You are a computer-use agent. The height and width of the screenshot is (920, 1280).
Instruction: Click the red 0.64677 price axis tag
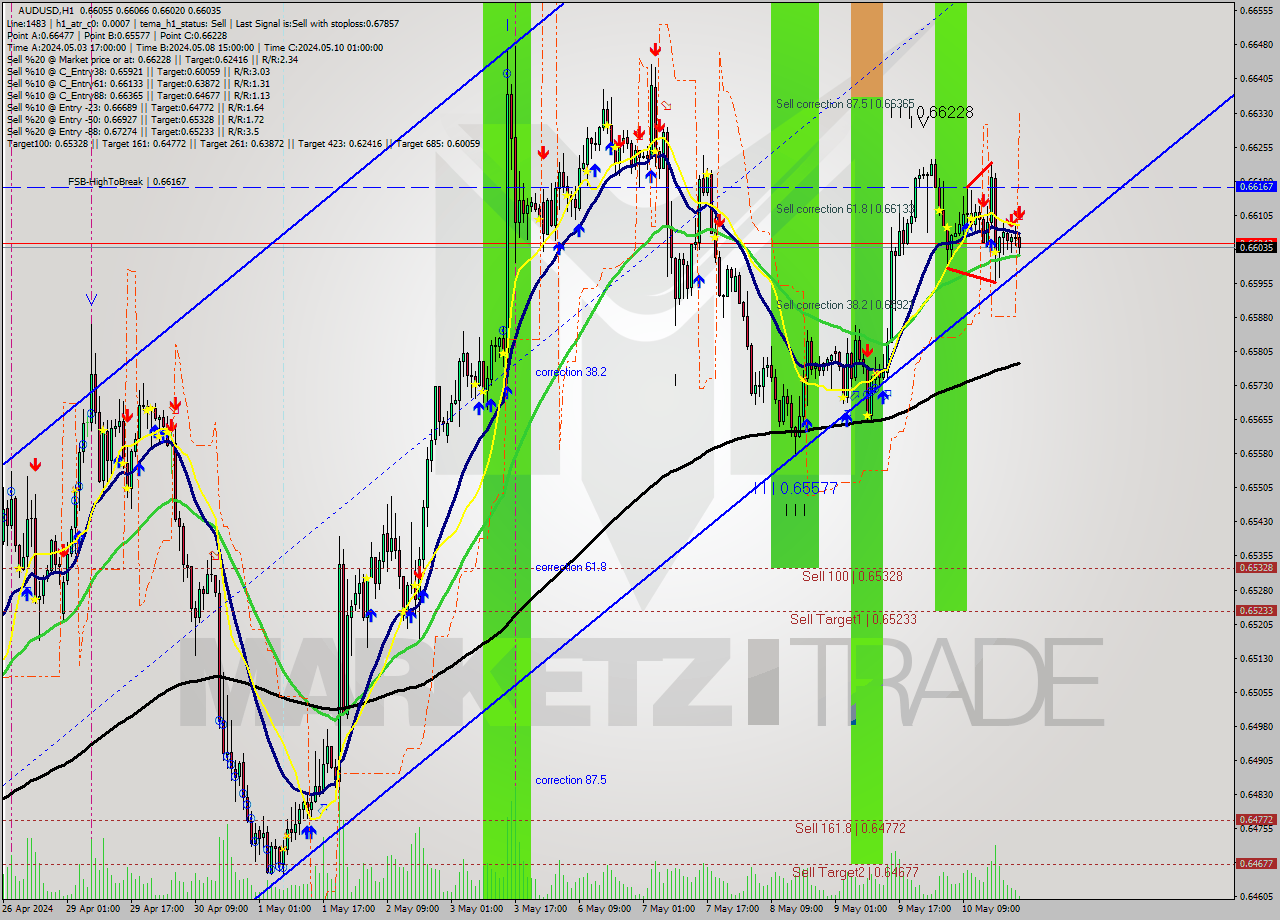coord(1255,863)
